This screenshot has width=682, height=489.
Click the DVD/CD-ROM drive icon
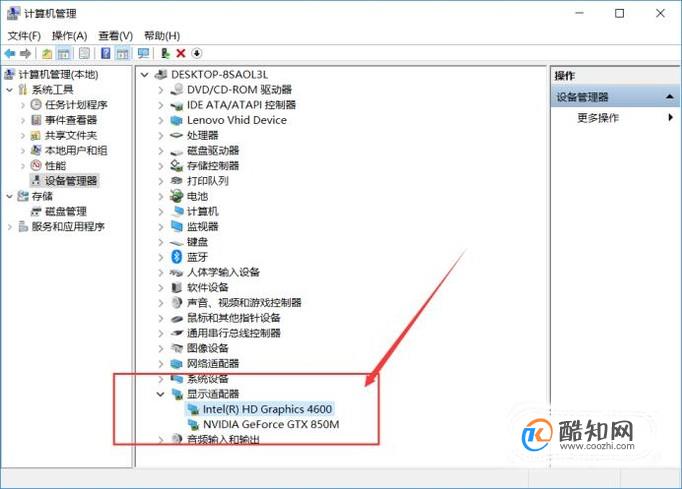tap(176, 90)
